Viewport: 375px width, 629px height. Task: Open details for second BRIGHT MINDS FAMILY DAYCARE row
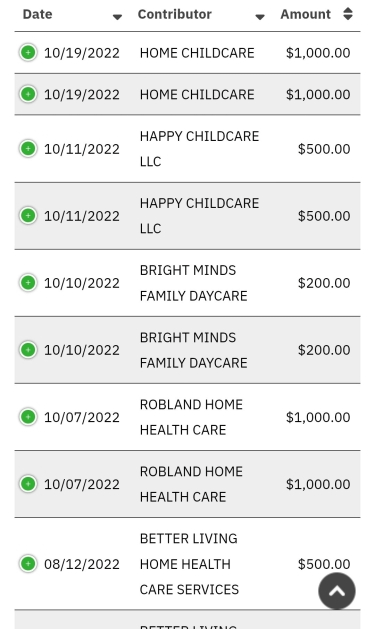[28, 349]
